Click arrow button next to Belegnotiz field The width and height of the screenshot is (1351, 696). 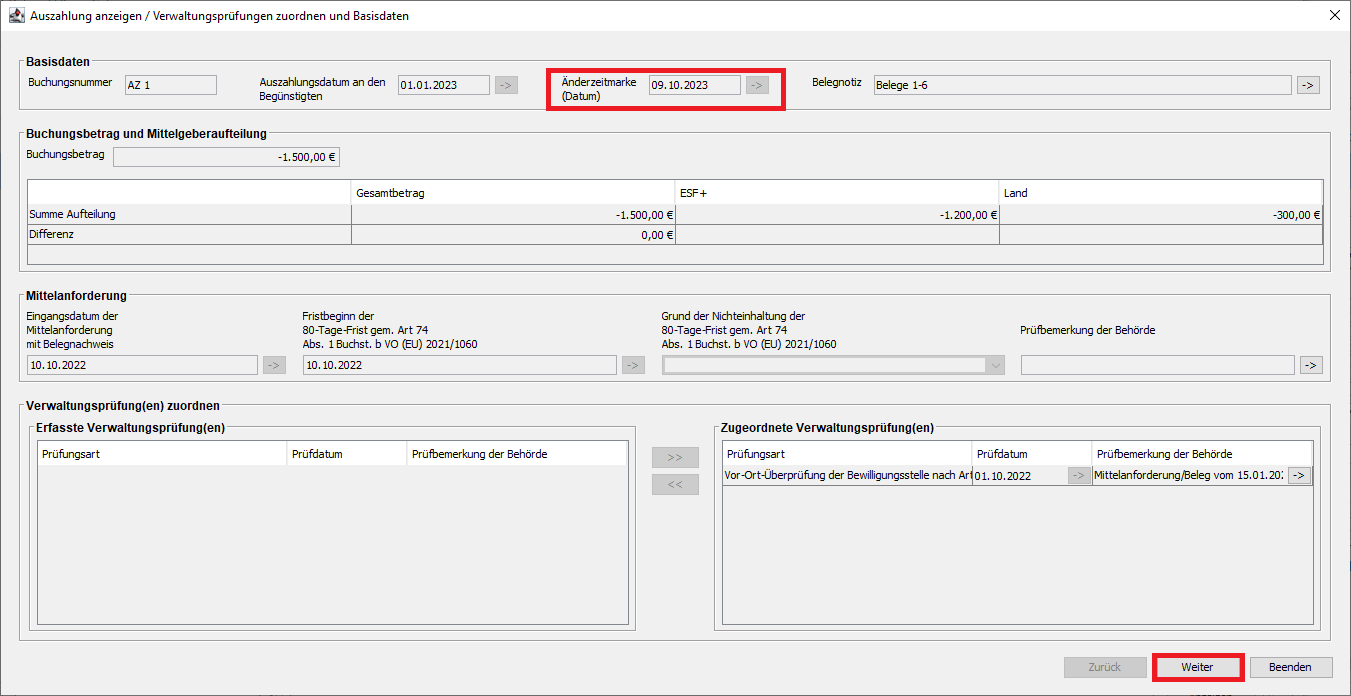point(1308,85)
